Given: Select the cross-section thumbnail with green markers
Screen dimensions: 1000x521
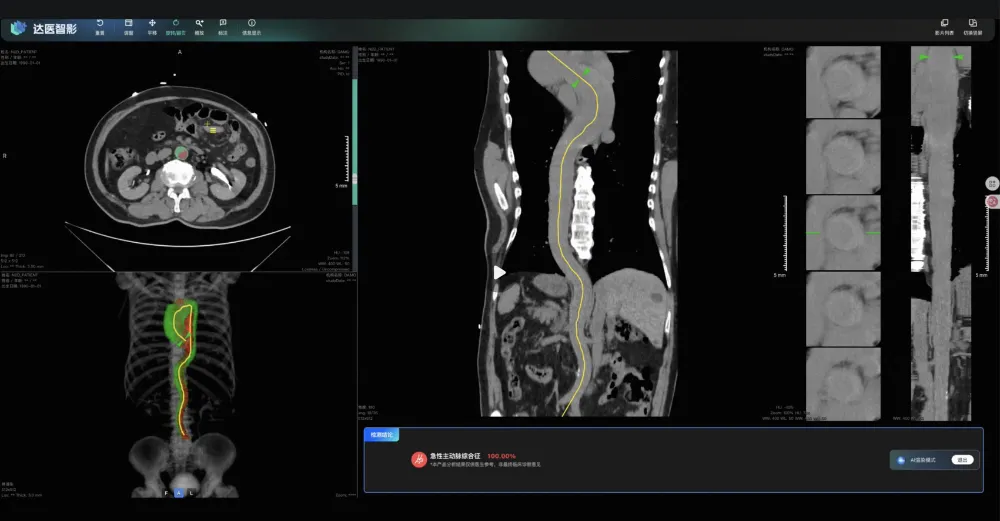Looking at the screenshot, I should pyautogui.click(x=843, y=233).
